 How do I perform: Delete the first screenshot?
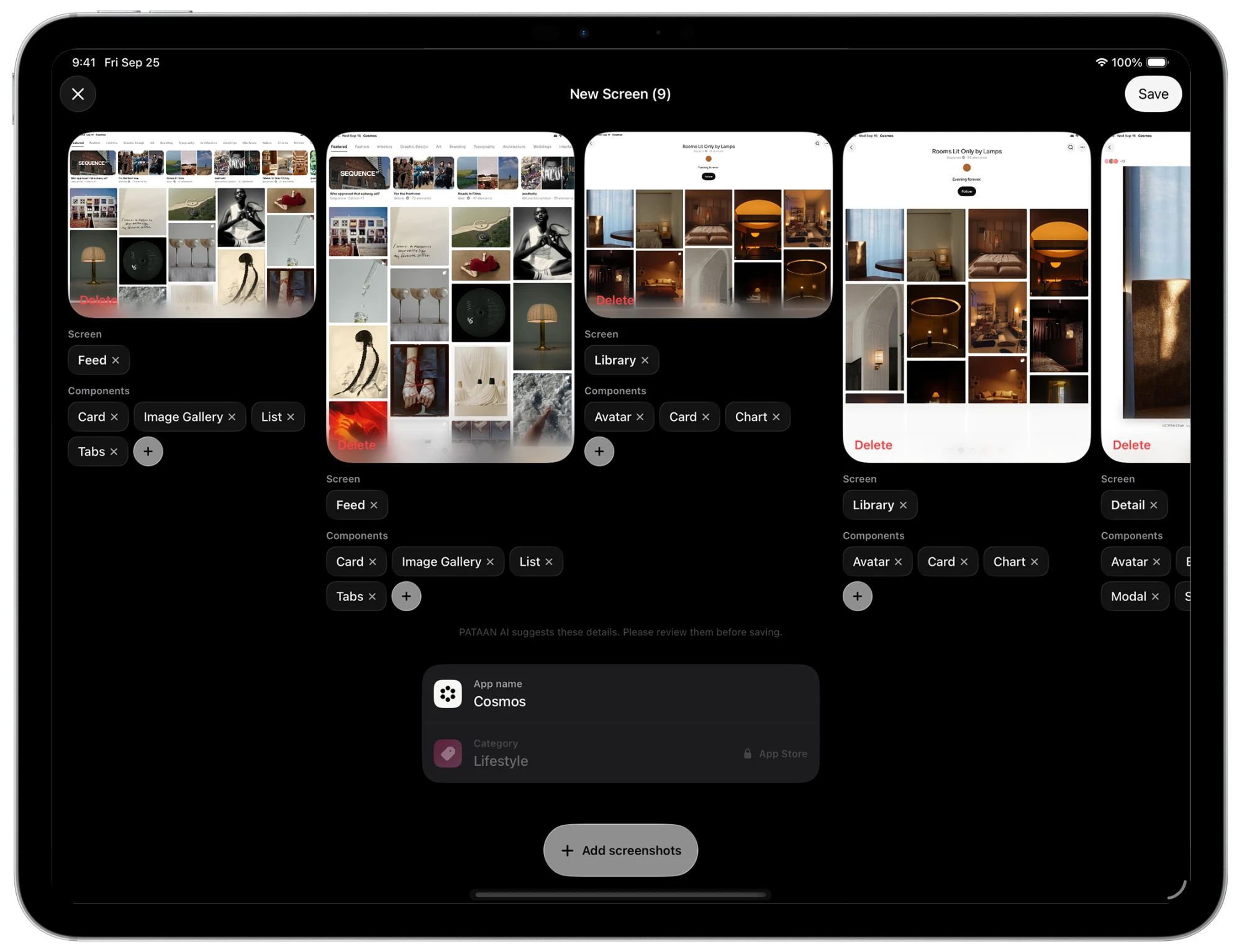point(98,301)
